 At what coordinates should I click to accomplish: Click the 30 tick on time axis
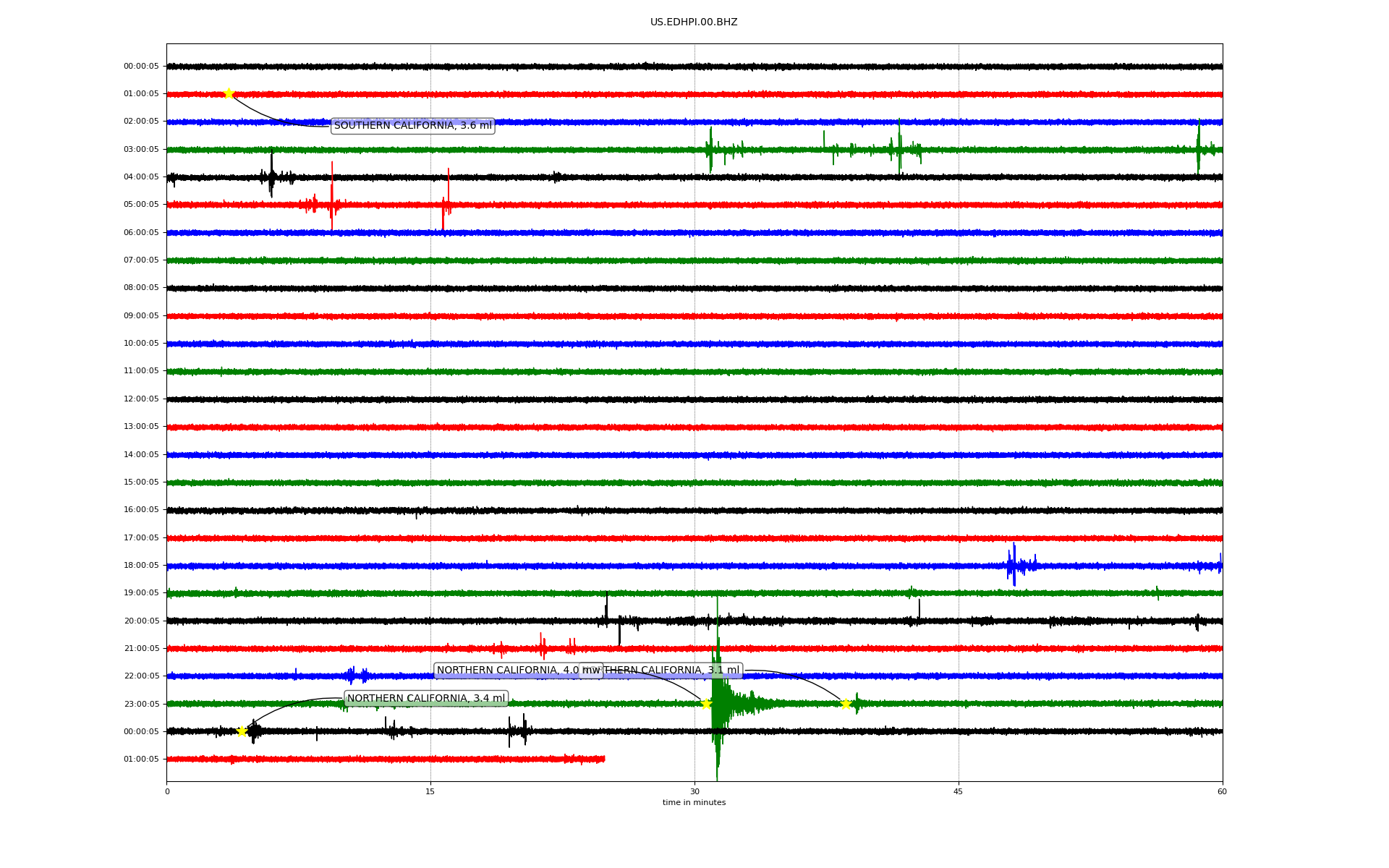694,791
